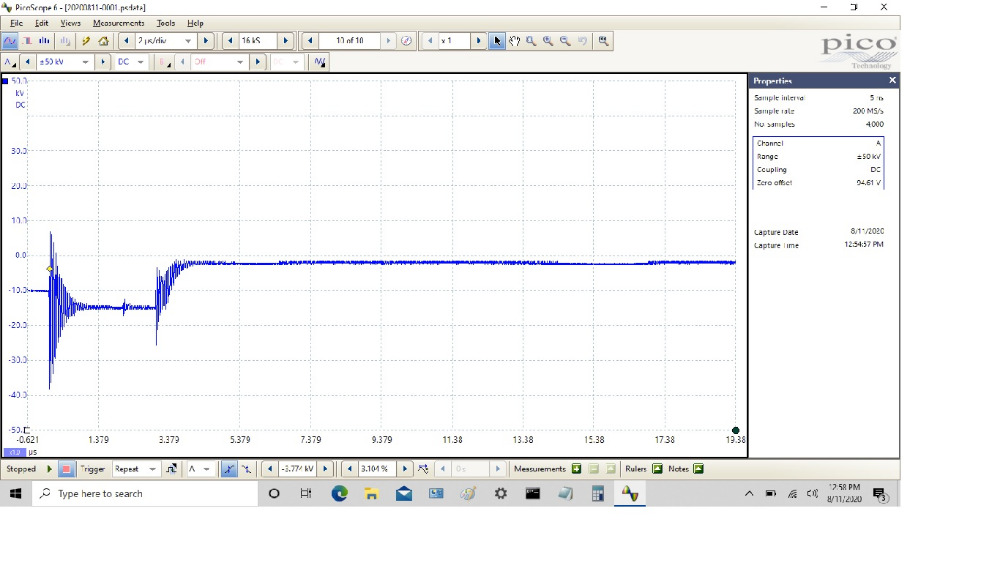This screenshot has height=562, width=1000.
Task: Open trigger source channel A dropdown
Action: [207, 469]
